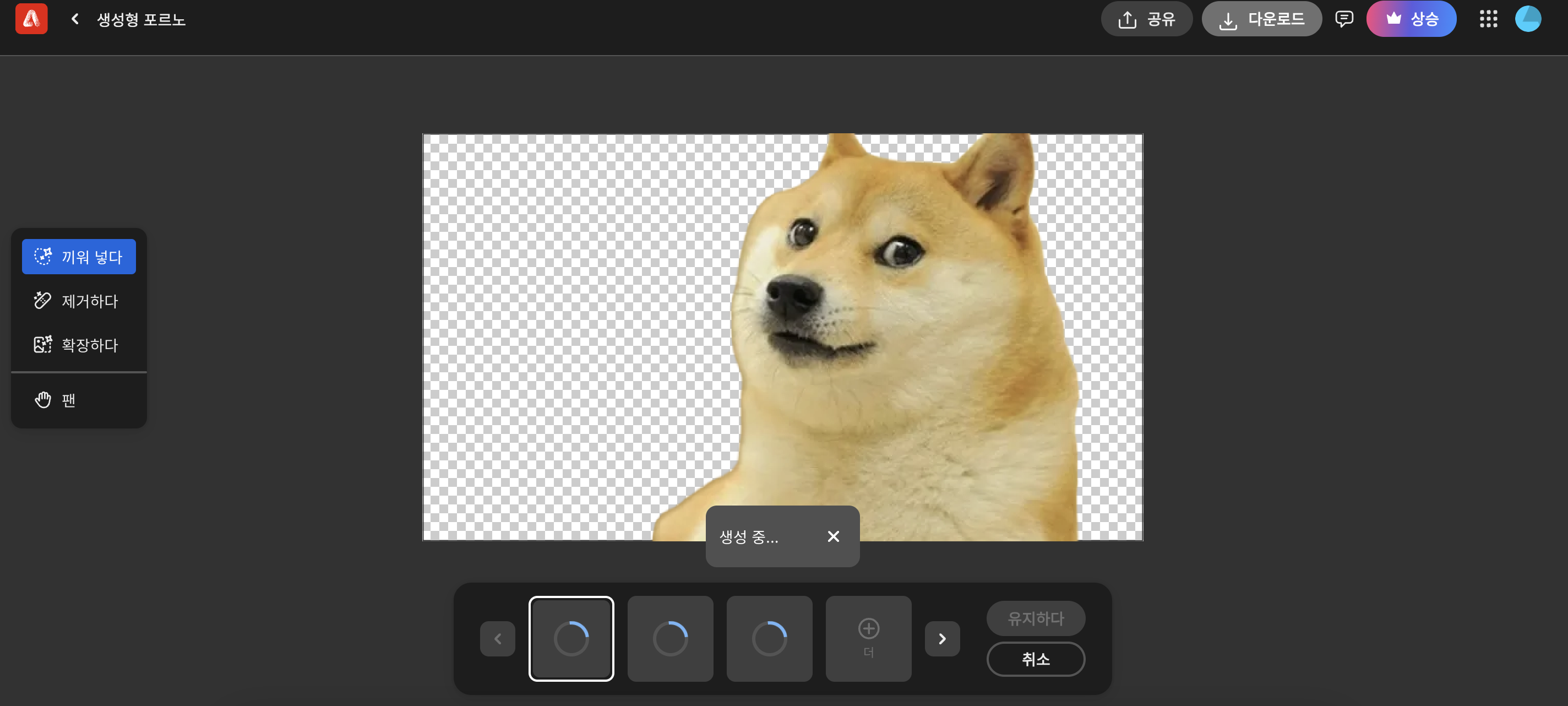
Task: Go to next variations with right chevron
Action: click(x=942, y=638)
